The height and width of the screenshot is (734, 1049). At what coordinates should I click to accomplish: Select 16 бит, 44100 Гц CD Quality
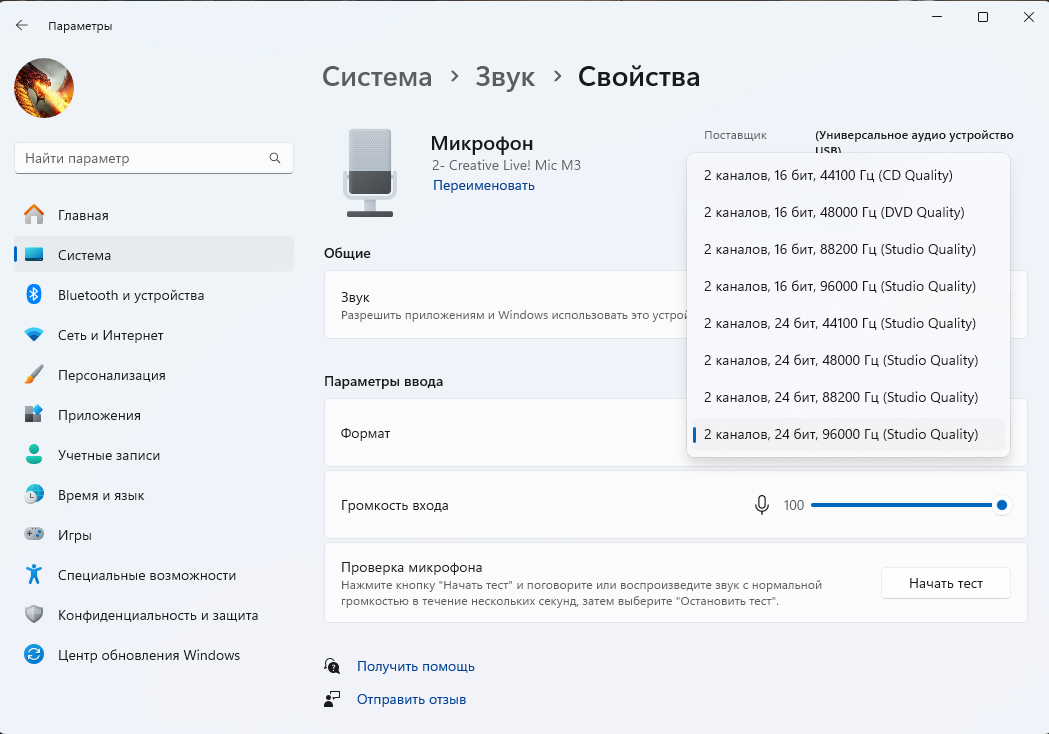pyautogui.click(x=848, y=175)
